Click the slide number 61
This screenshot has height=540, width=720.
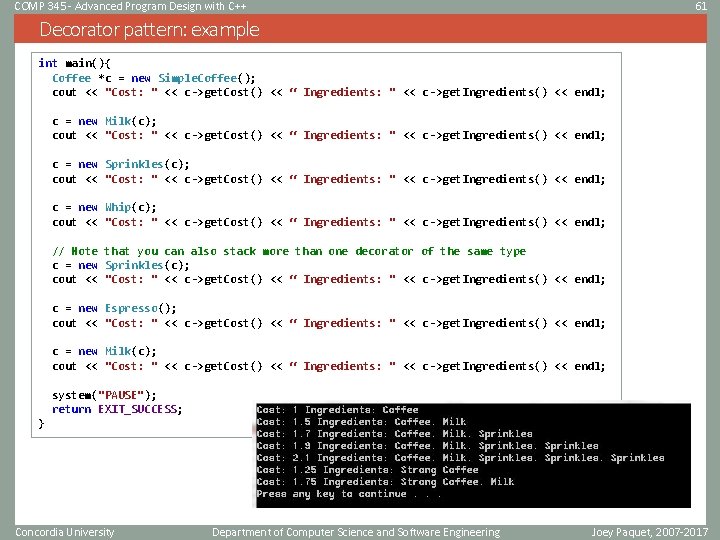click(701, 6)
